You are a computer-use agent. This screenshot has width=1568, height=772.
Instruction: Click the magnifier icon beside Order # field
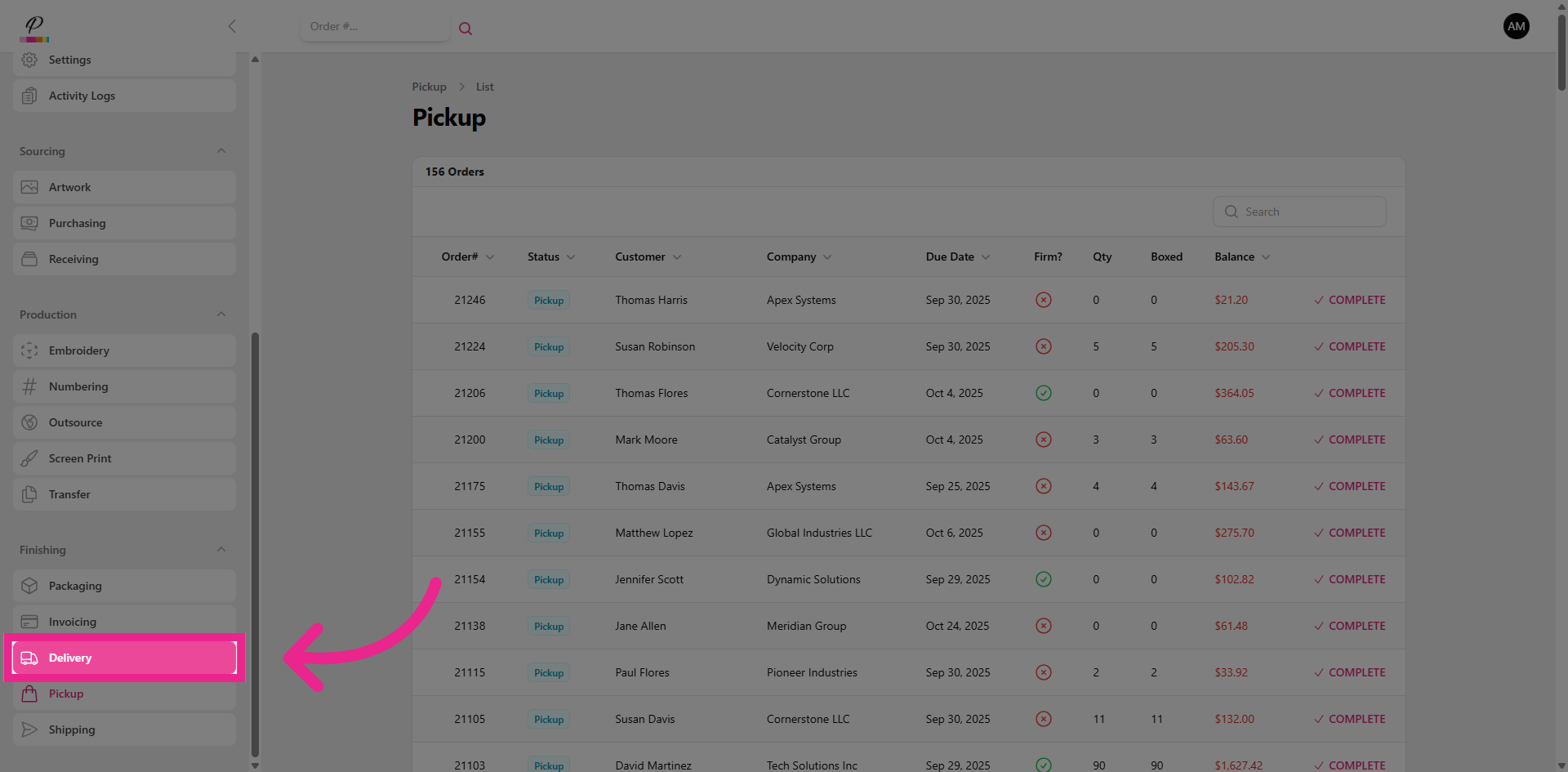(x=465, y=29)
